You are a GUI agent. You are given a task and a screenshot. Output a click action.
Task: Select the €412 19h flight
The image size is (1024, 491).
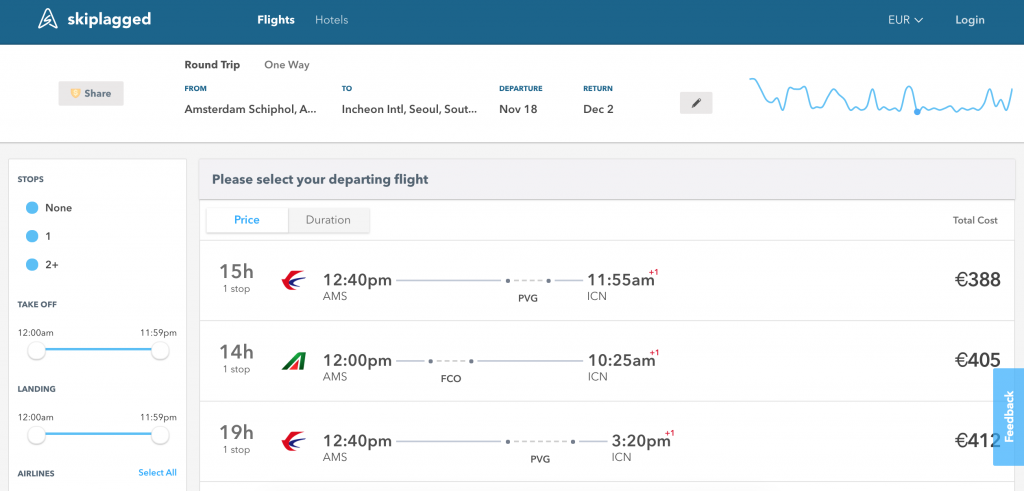coord(607,441)
